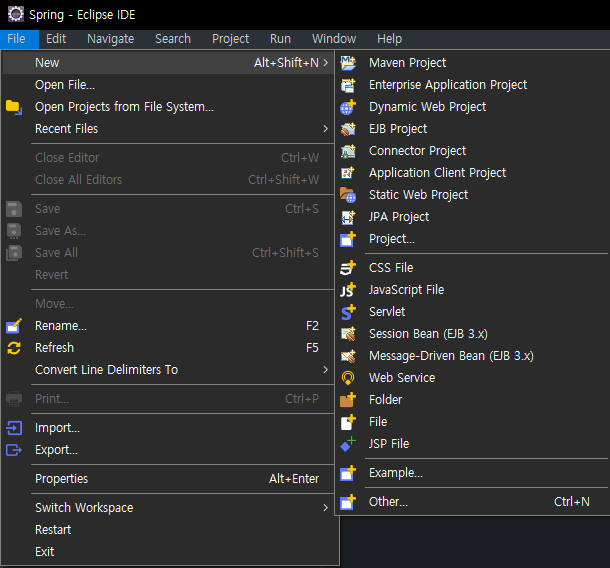This screenshot has width=610, height=568.
Task: Click the Rename pencil icon
Action: pos(14,326)
